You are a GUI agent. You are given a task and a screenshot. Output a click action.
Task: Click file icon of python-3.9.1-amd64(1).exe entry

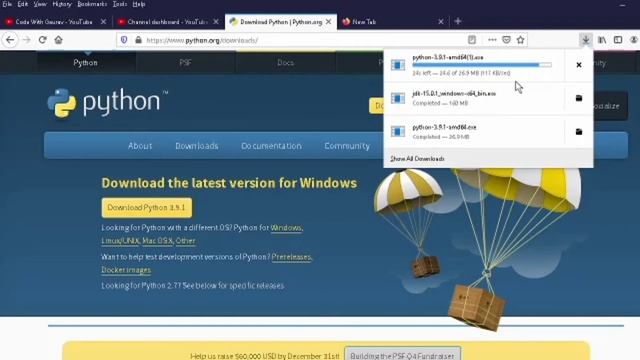click(398, 65)
